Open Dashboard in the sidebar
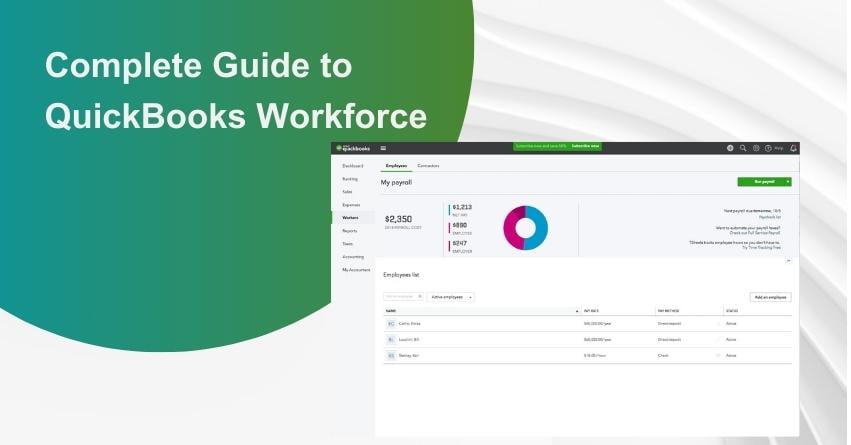The image size is (851, 445). [353, 166]
